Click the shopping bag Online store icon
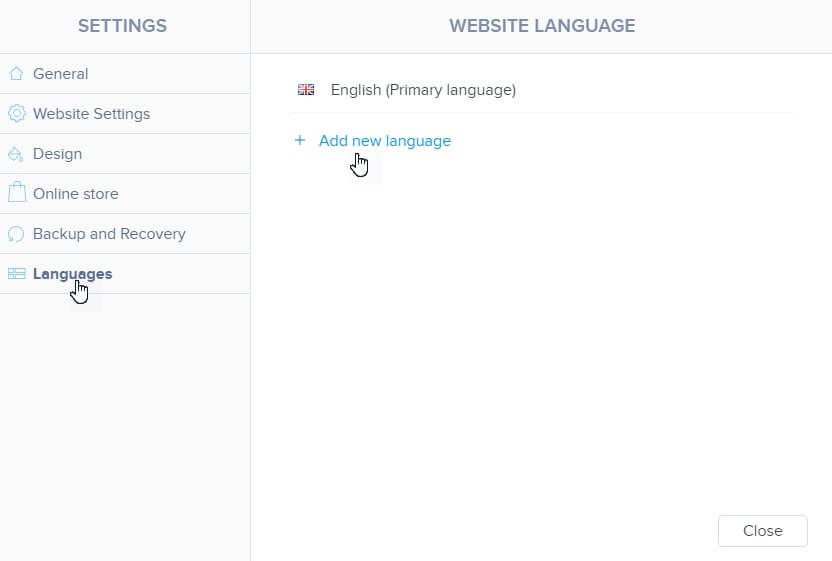 16,193
